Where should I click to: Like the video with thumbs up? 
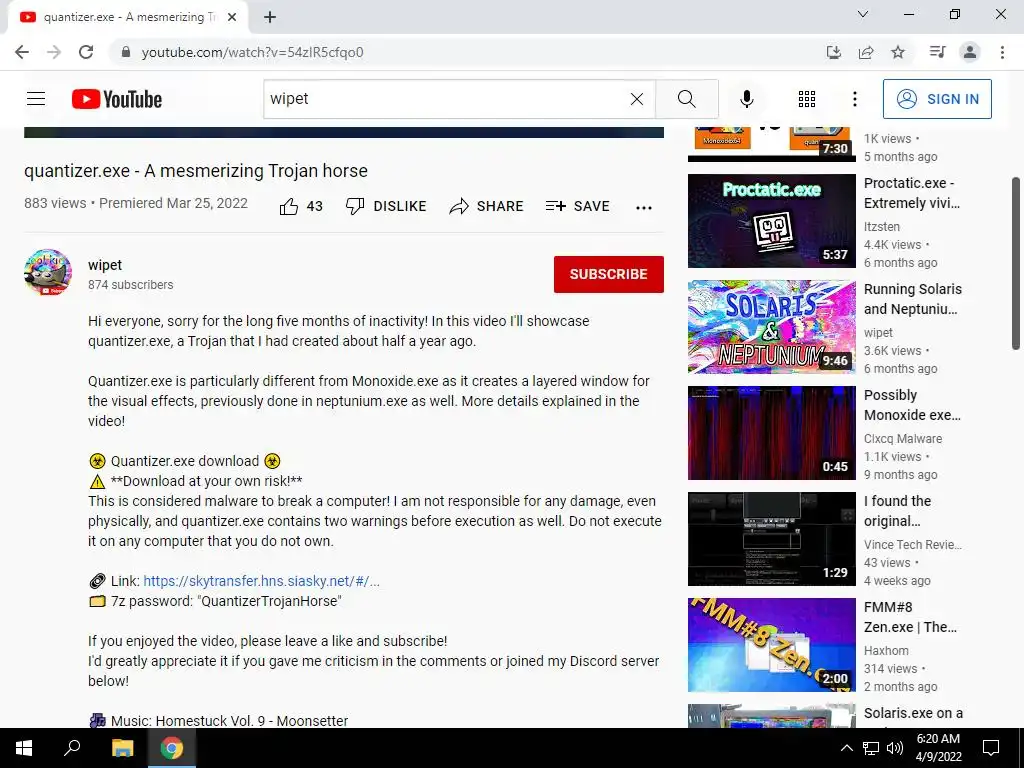[x=301, y=206]
